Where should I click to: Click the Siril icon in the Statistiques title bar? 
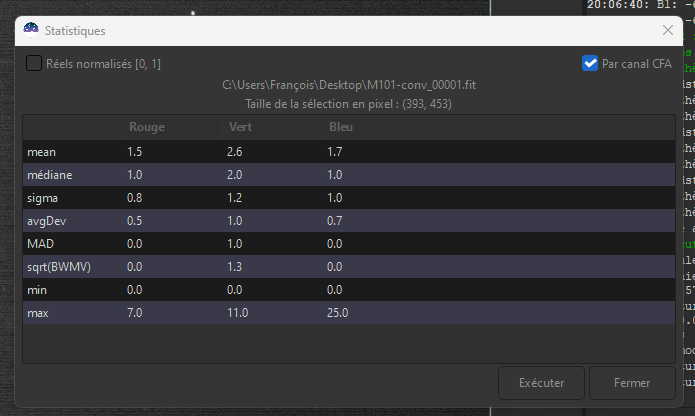(31, 30)
